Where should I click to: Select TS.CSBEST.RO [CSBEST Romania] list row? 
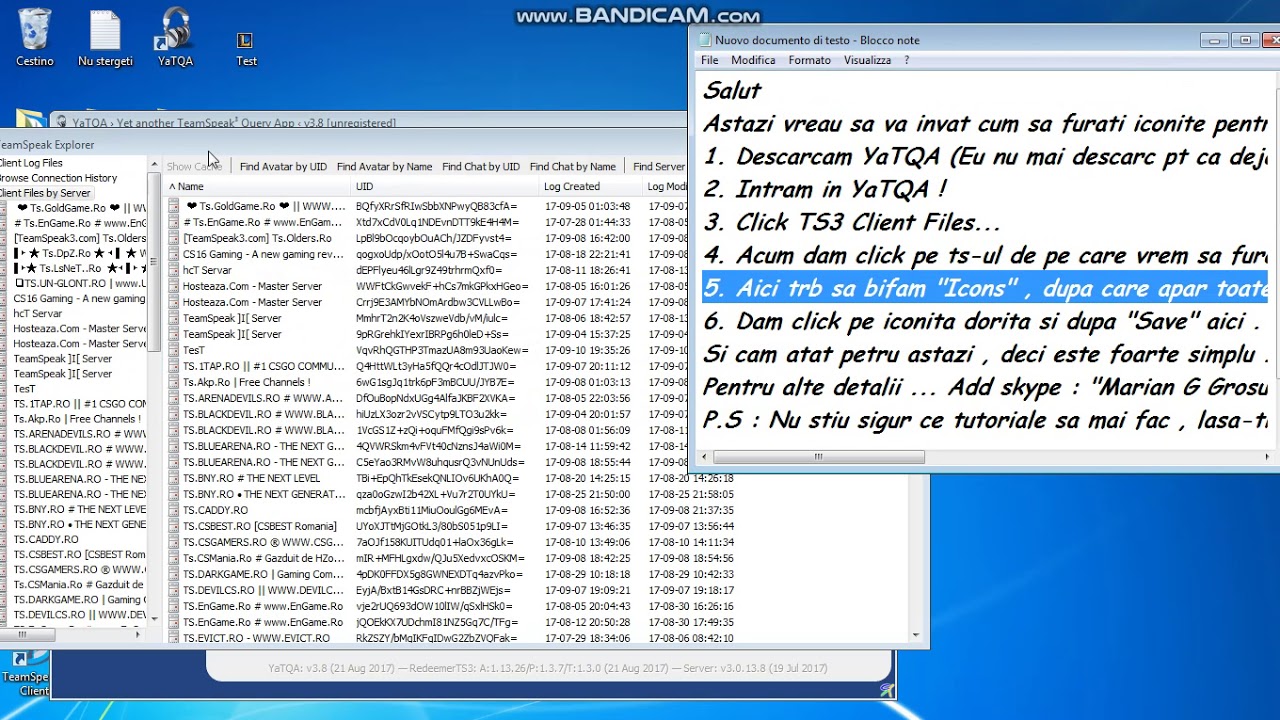[259, 526]
